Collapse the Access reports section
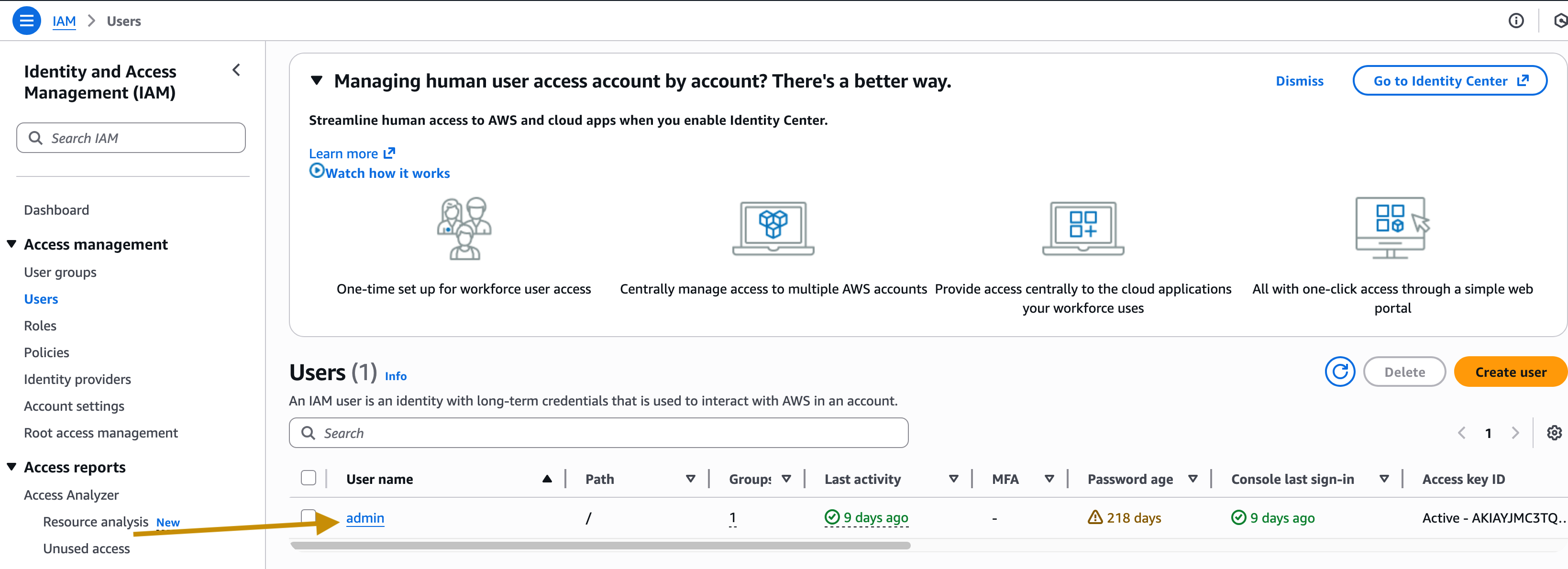 (x=11, y=467)
